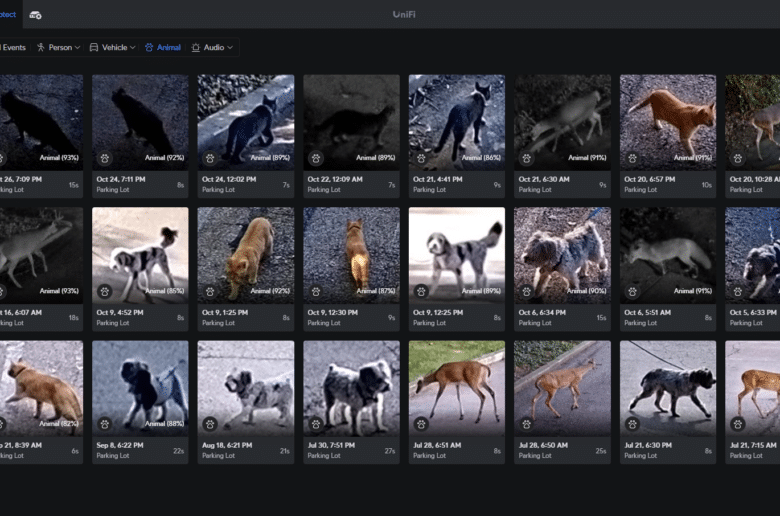Click the paw icon on Jul 21, 7:15 AM clip
780x516 pixels.
(738, 424)
